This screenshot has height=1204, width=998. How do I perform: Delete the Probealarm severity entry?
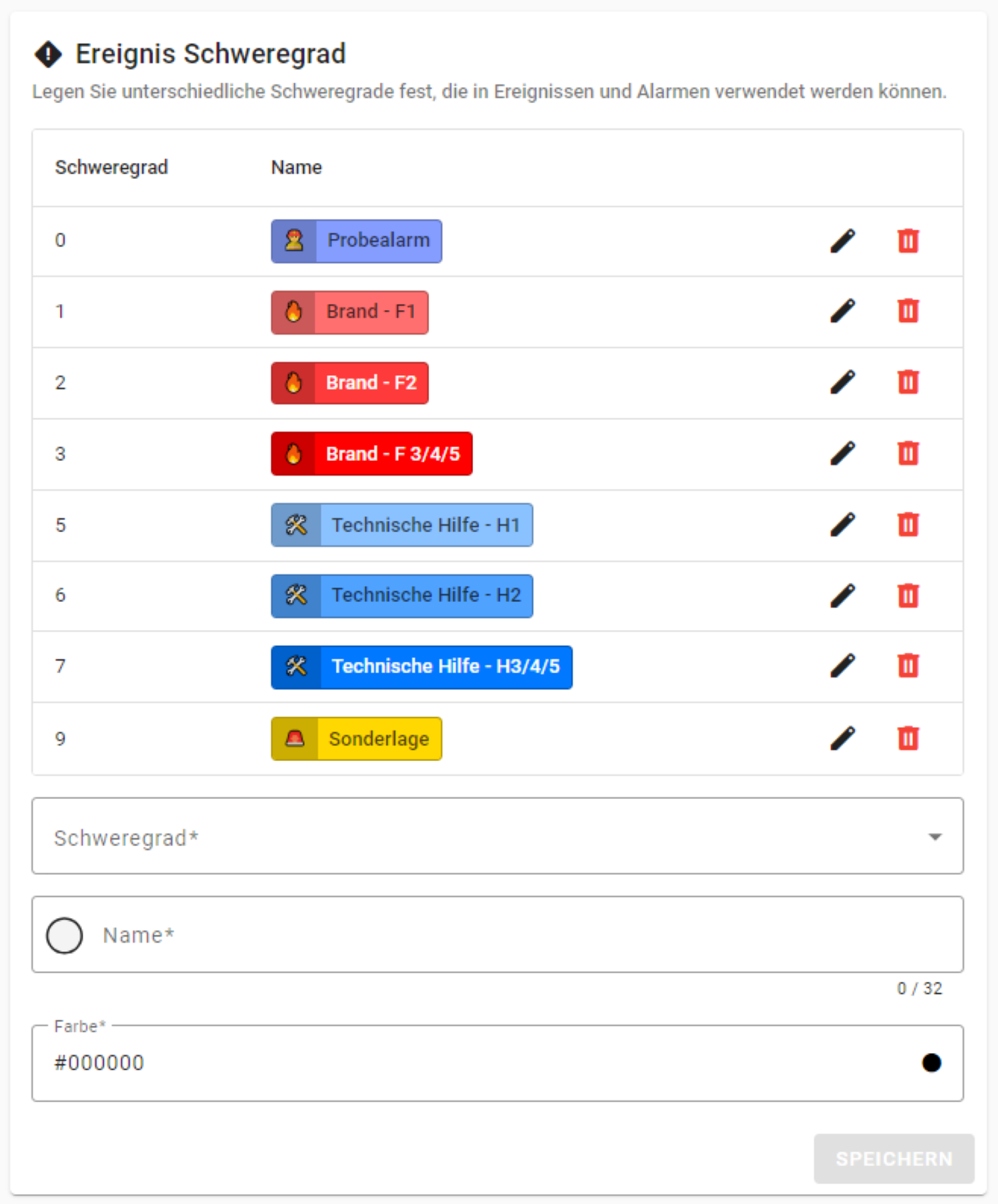pos(908,241)
